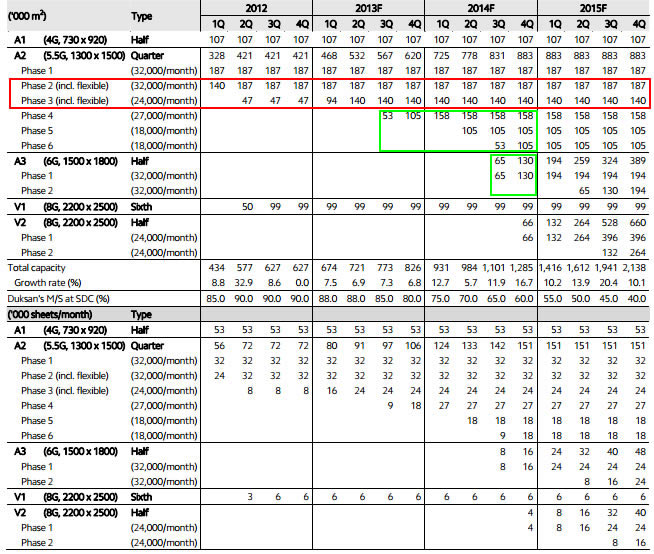Click total capacity value 773
Screen dimensions: 654x554
click(x=385, y=268)
